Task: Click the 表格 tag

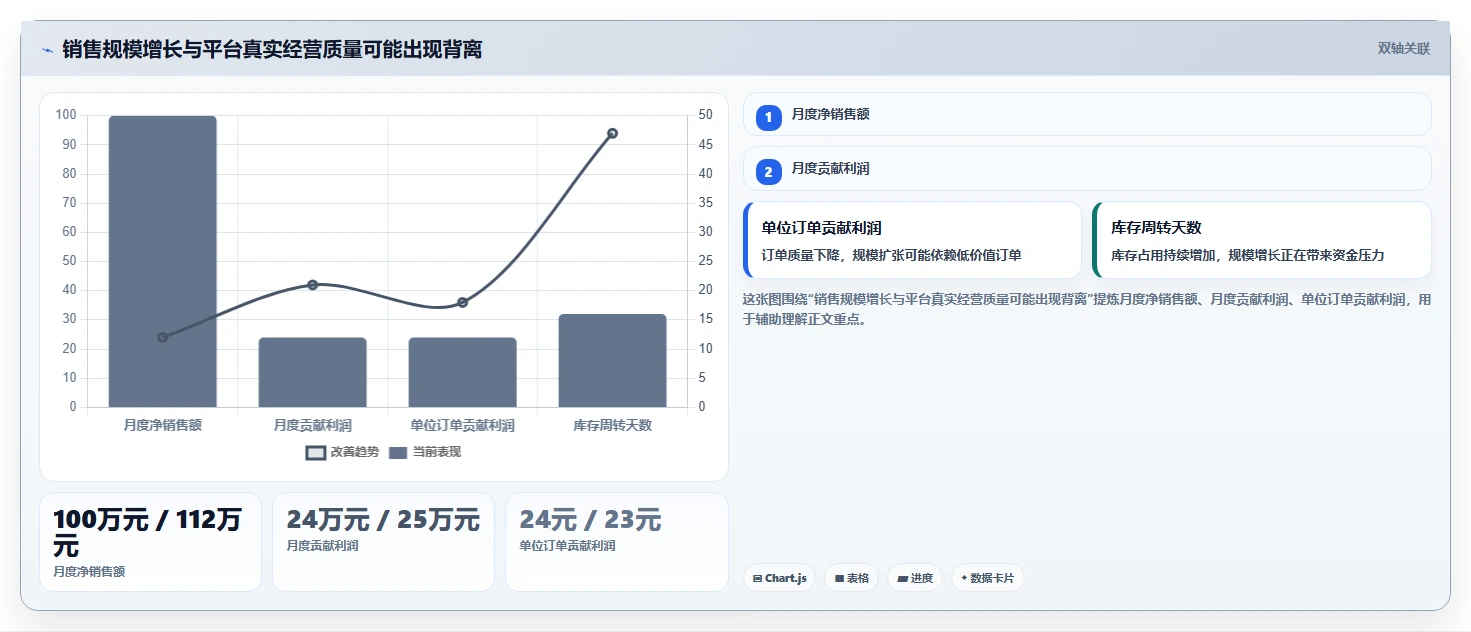Action: pos(851,578)
